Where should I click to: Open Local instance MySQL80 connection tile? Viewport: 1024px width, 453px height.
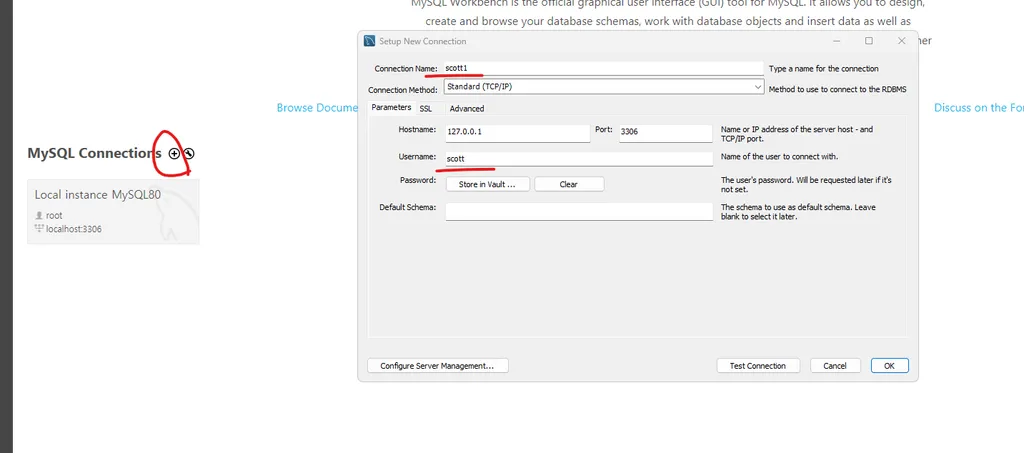[113, 211]
